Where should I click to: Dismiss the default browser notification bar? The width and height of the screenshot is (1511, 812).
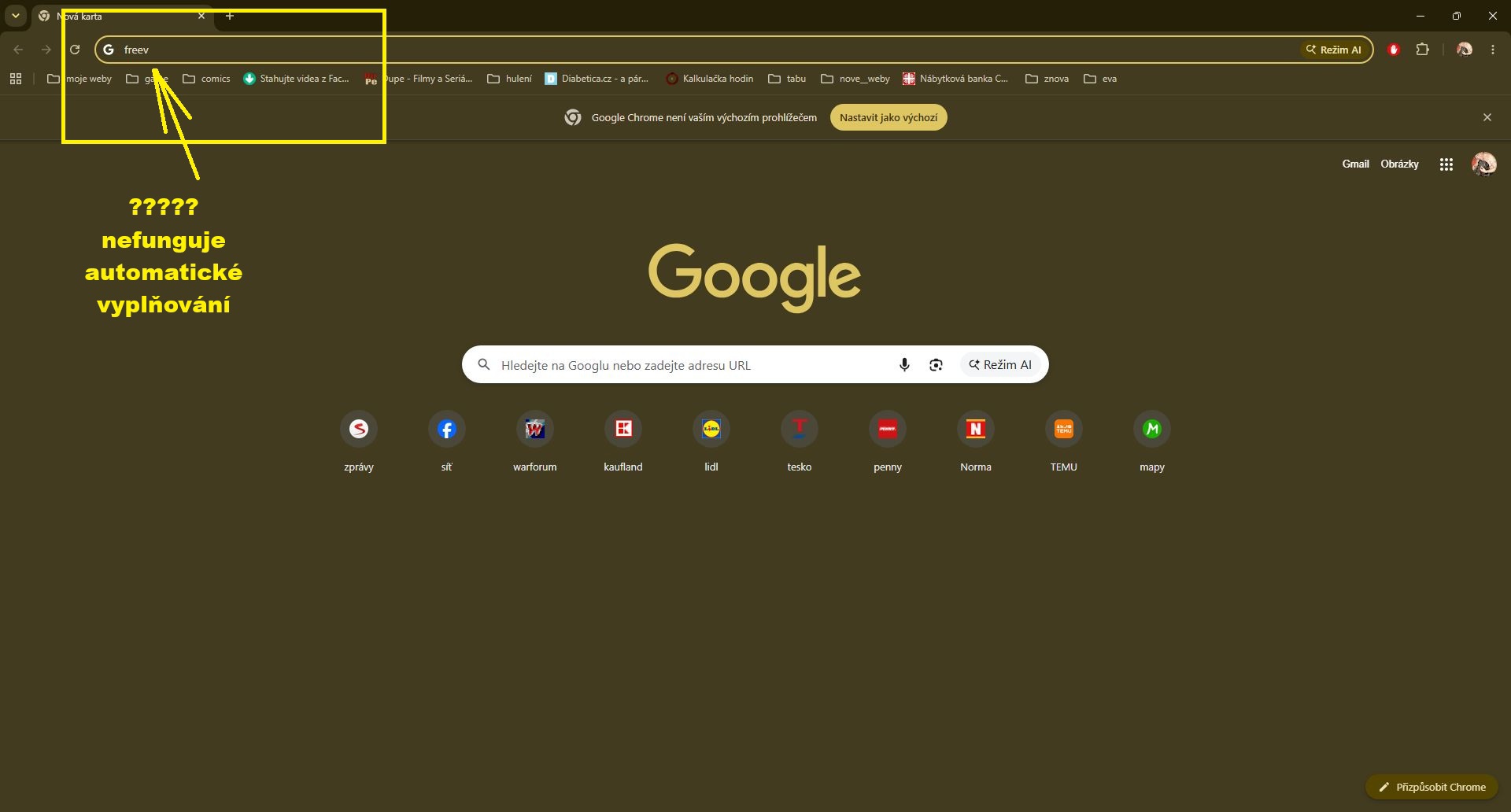(x=1487, y=117)
